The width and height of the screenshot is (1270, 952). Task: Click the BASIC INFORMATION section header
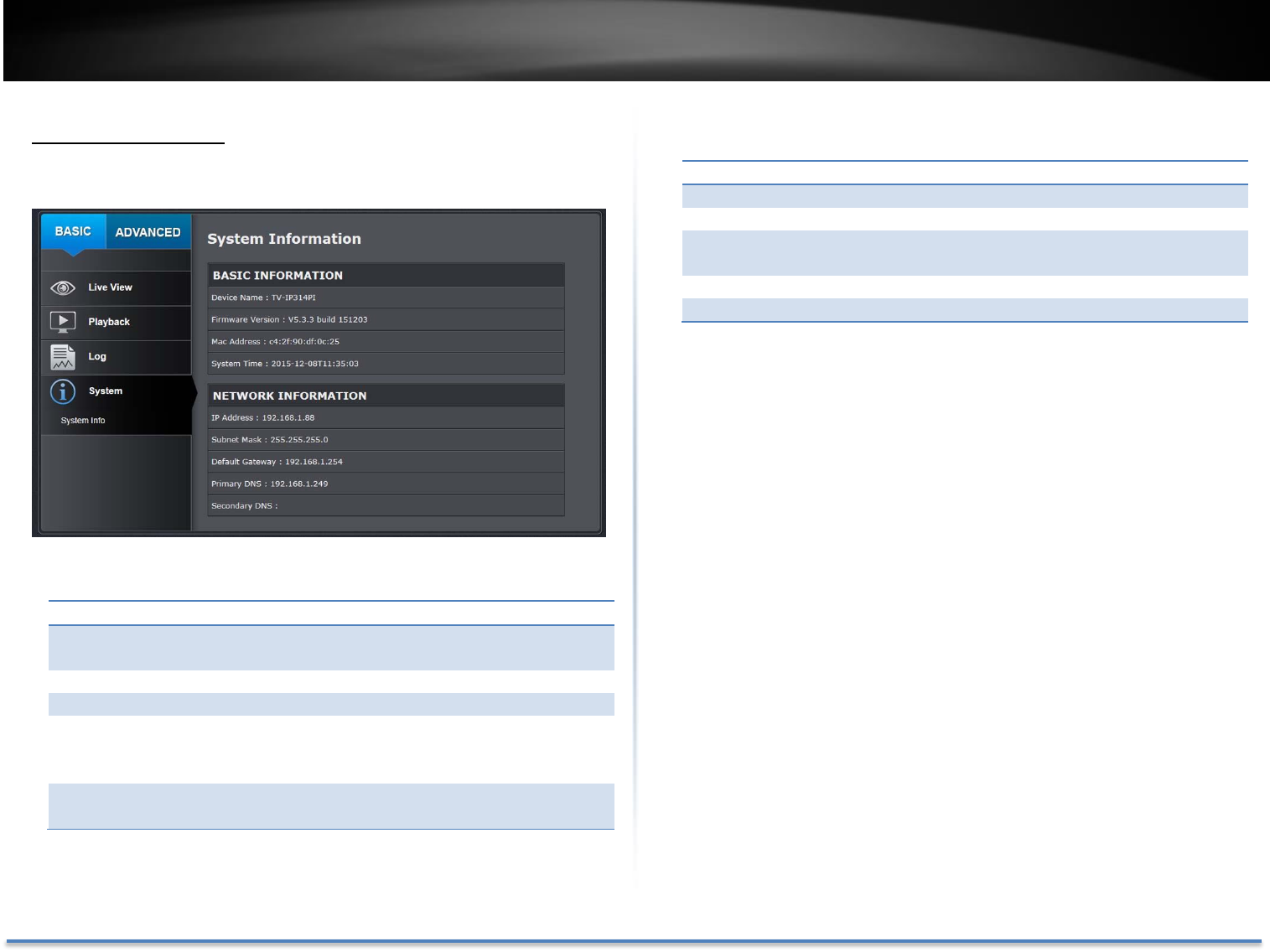tap(386, 276)
